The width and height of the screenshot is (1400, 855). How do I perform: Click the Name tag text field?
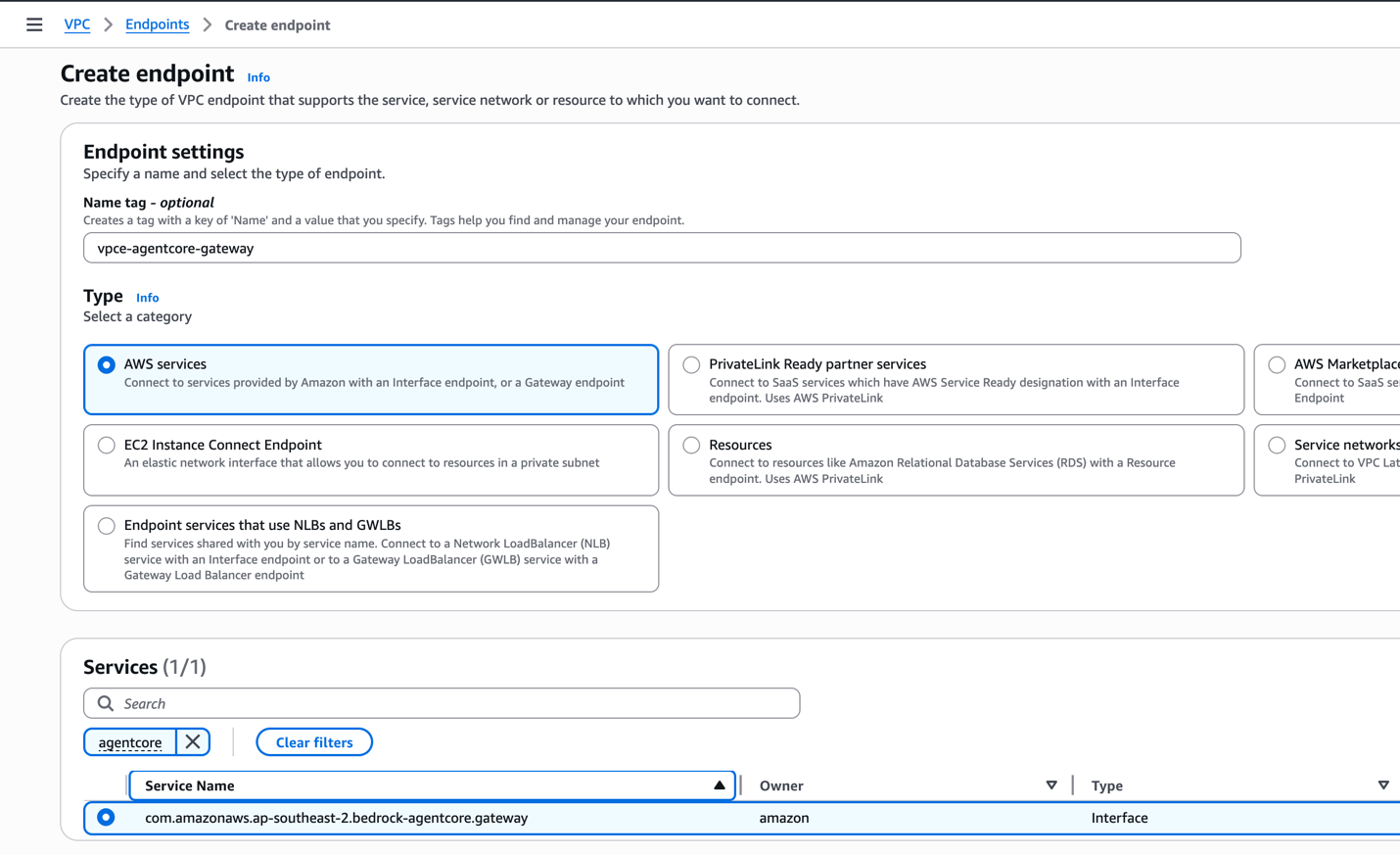pos(662,248)
